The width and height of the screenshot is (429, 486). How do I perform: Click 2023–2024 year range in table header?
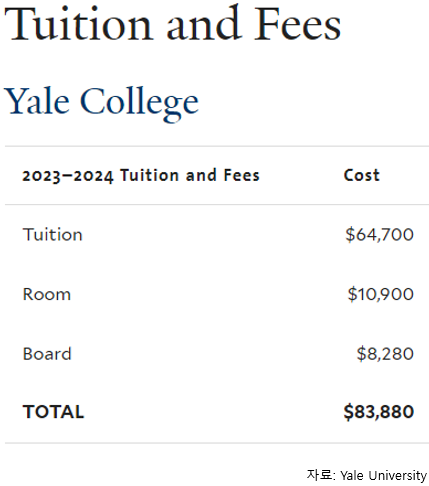point(68,176)
